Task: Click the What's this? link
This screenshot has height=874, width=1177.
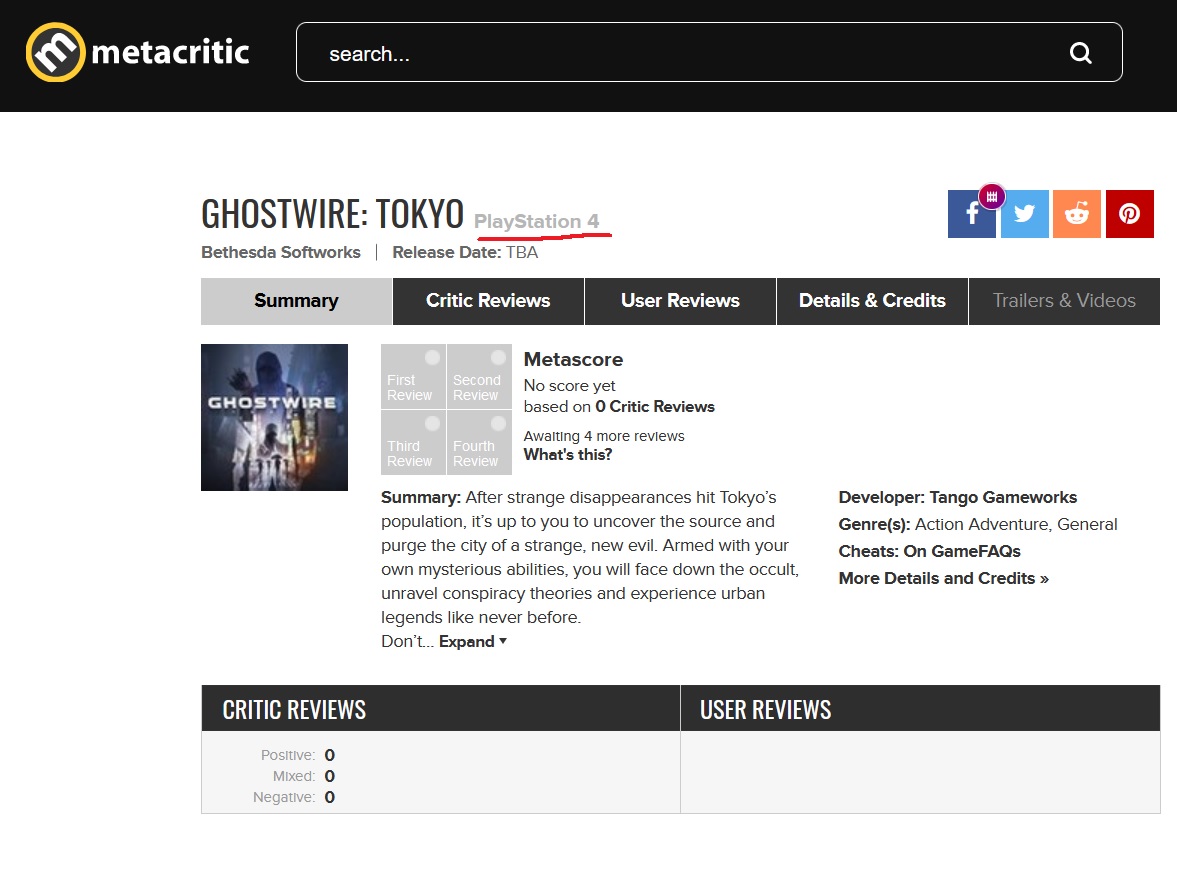Action: coord(567,454)
